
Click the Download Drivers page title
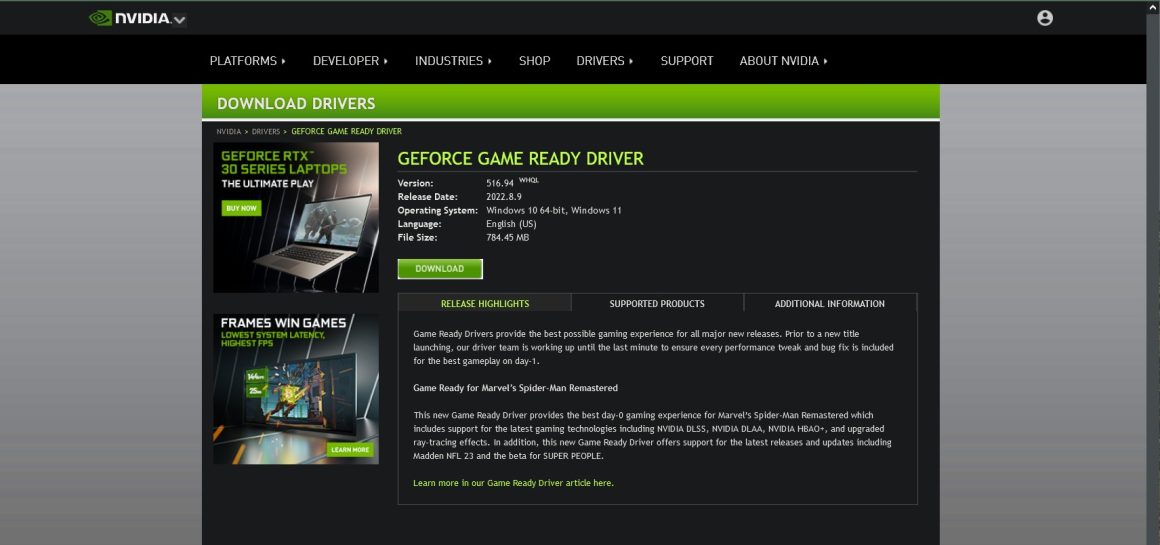tap(296, 104)
